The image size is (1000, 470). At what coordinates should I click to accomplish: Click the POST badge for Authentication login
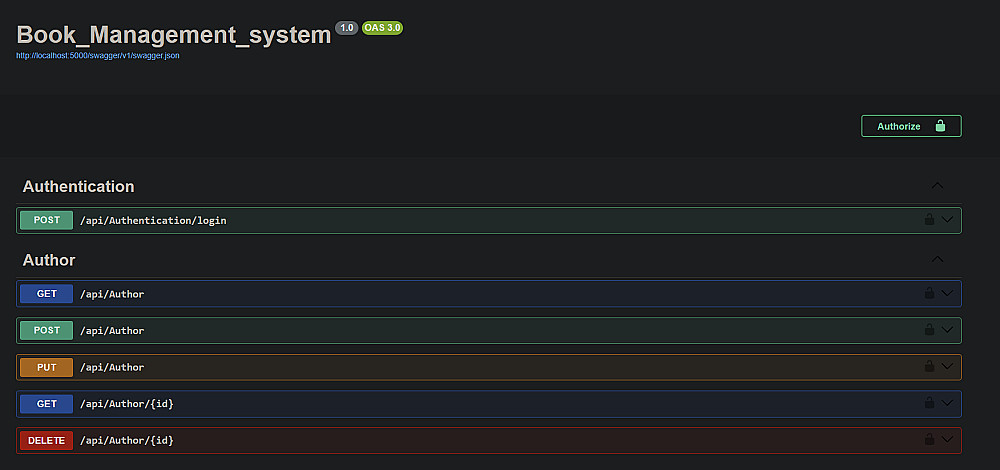point(46,220)
